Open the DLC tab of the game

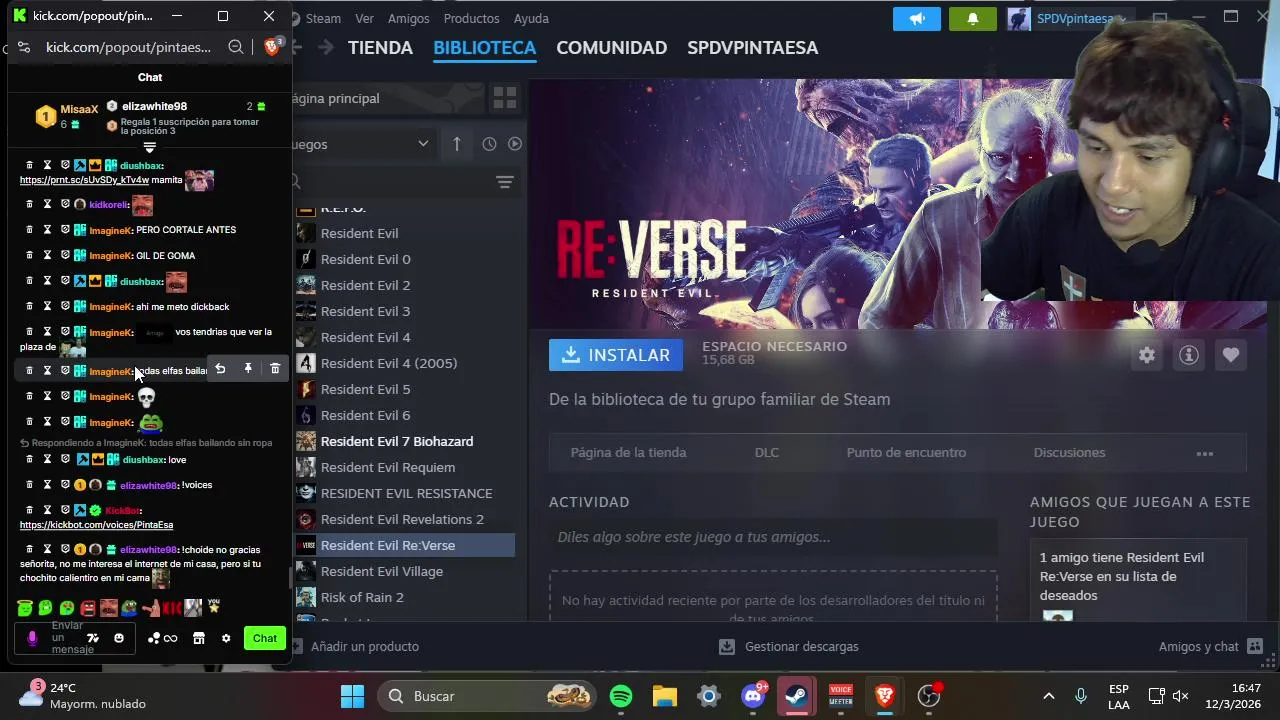pyautogui.click(x=766, y=452)
